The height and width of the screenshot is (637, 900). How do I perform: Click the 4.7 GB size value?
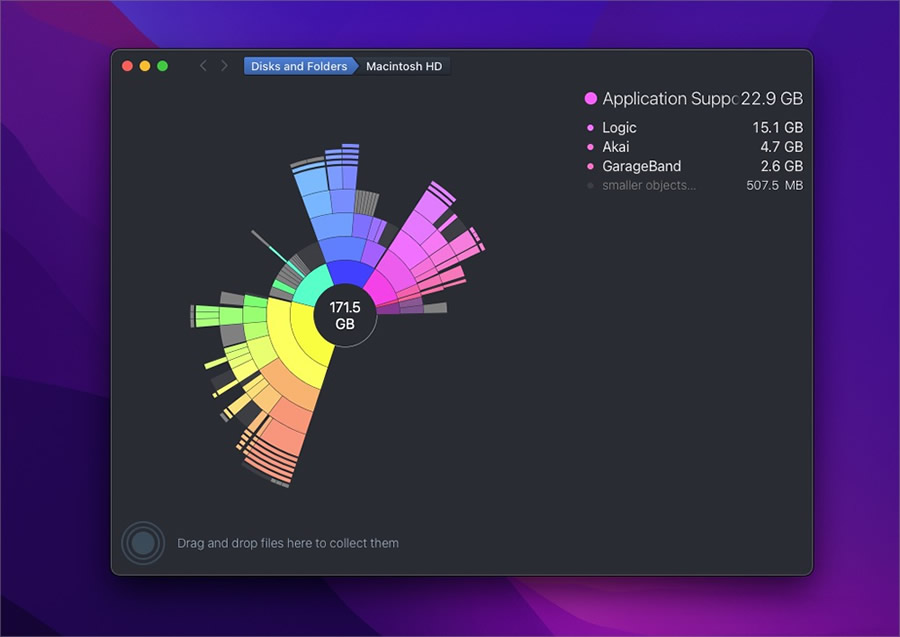(781, 147)
